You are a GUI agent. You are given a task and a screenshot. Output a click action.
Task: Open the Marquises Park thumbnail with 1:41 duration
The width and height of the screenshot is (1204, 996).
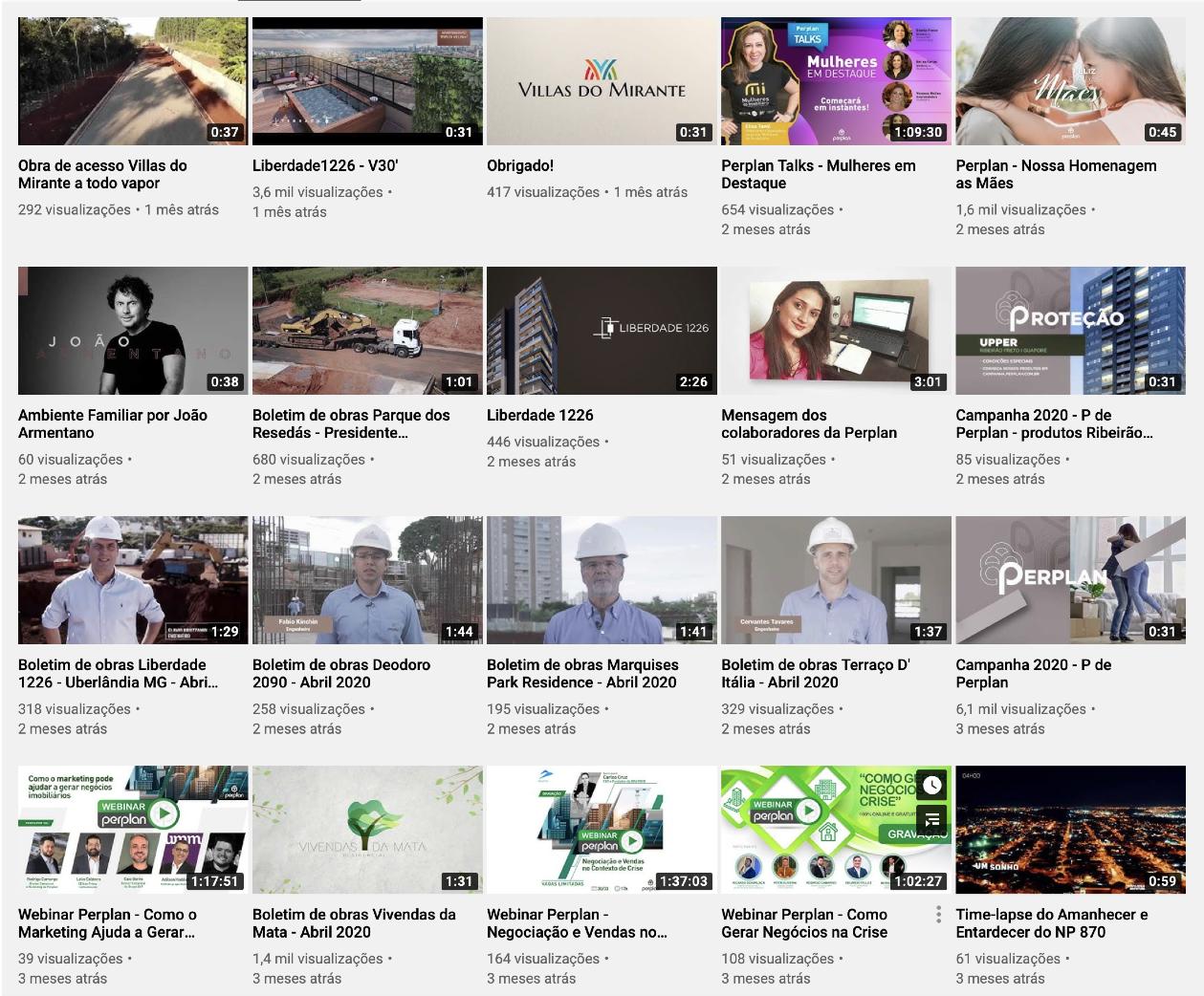tap(602, 580)
